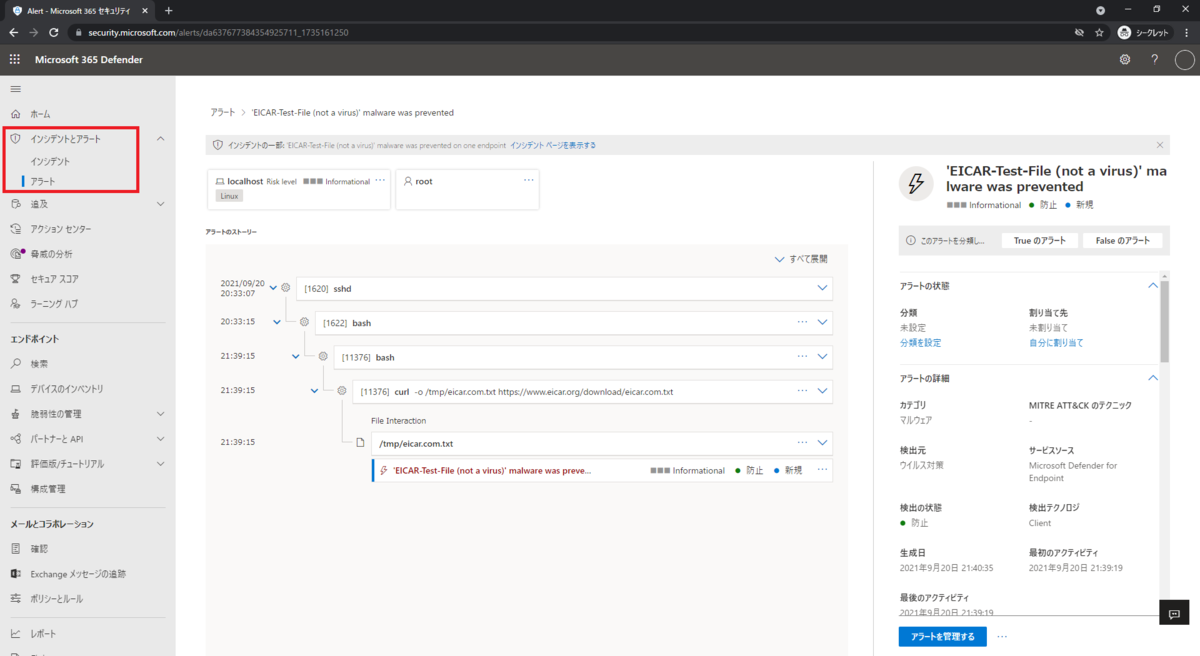Collapse the インシデントとアラート section
1200x656 pixels.
162,139
